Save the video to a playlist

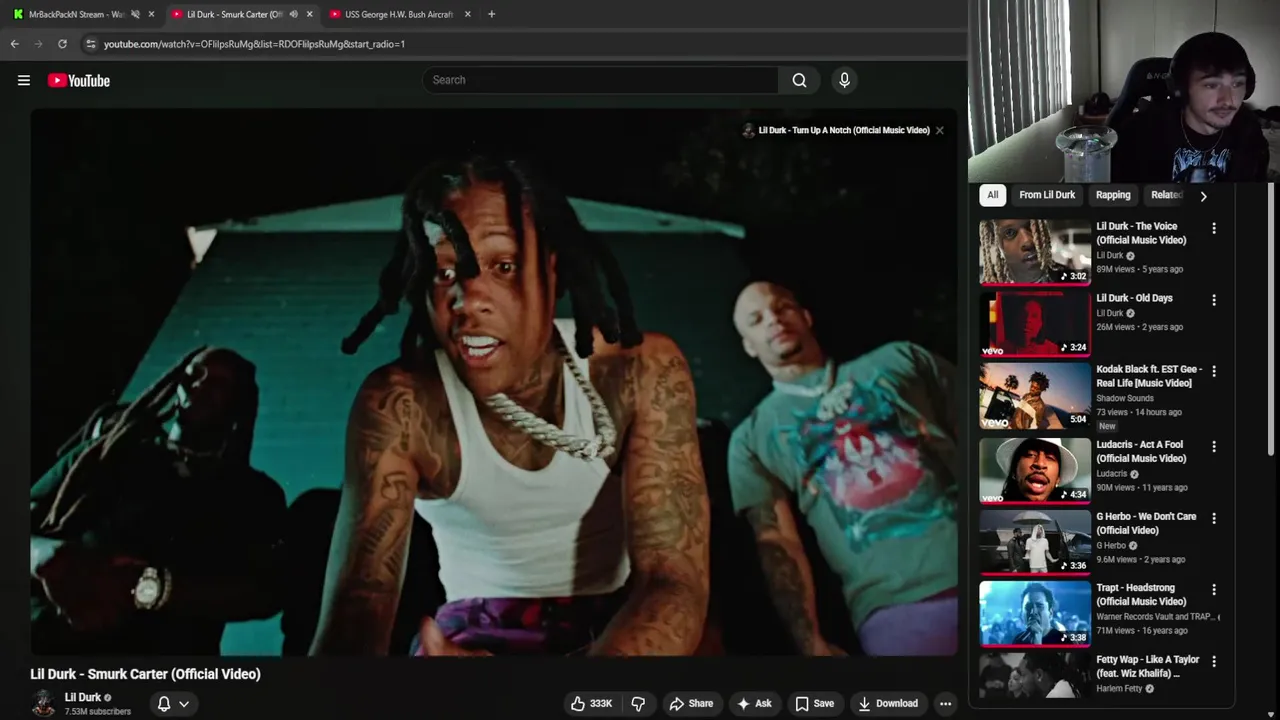pos(814,704)
